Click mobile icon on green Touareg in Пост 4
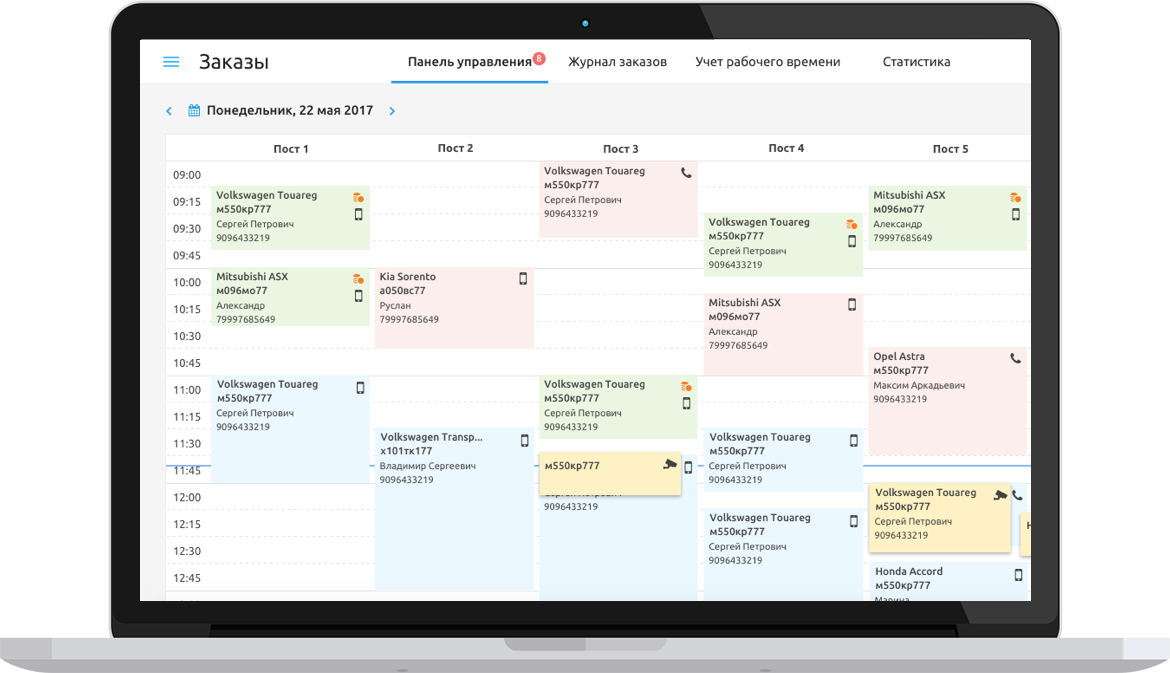The height and width of the screenshot is (673, 1170). click(852, 241)
